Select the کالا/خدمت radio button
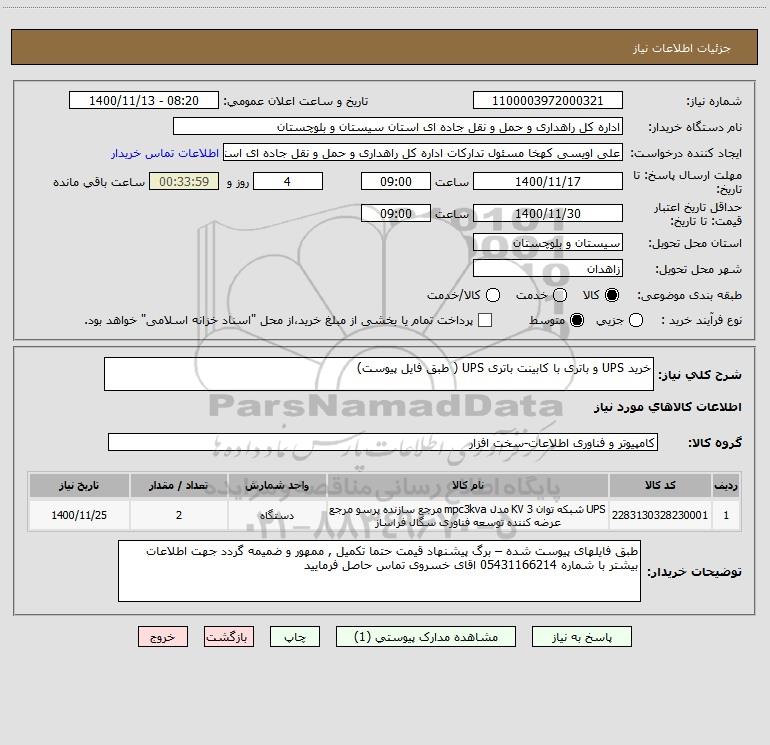770x745 pixels. pos(493,295)
